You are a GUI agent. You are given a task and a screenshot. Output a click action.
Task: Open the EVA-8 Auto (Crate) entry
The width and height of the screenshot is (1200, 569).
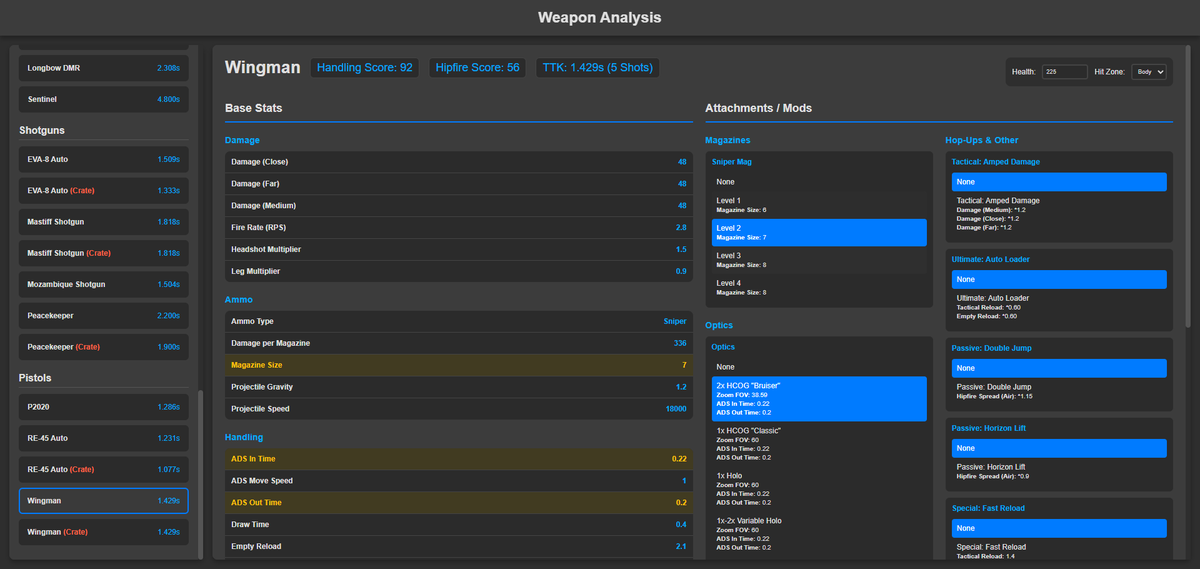pos(103,190)
